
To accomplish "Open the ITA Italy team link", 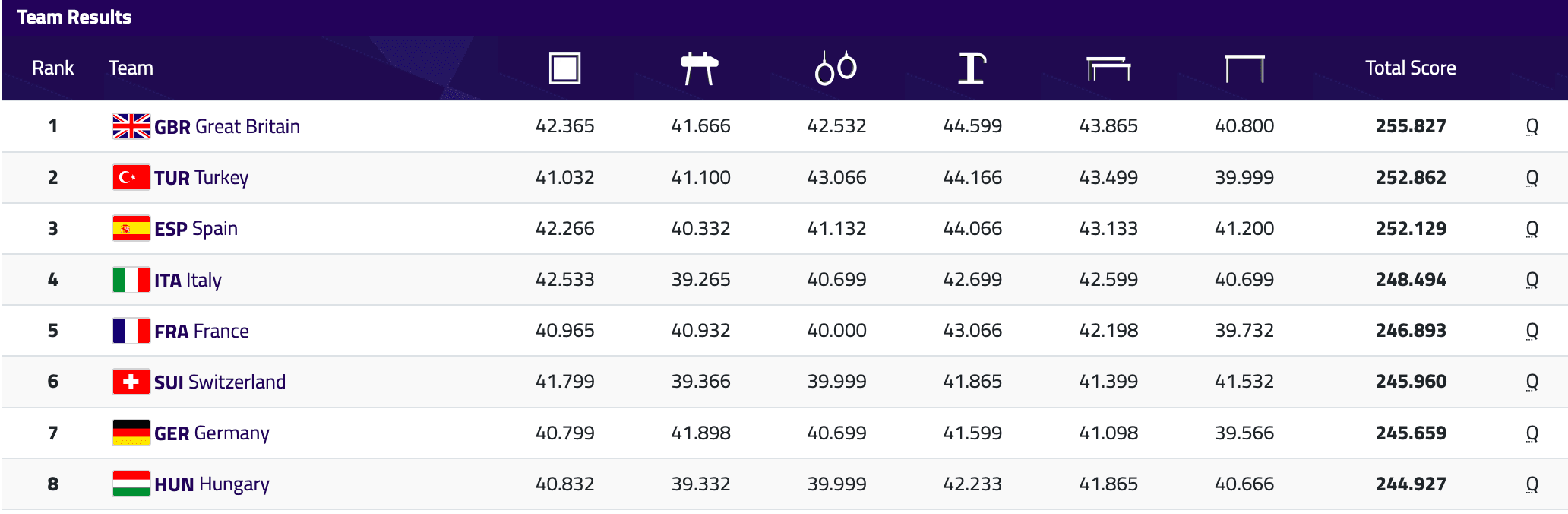I will pos(188,280).
